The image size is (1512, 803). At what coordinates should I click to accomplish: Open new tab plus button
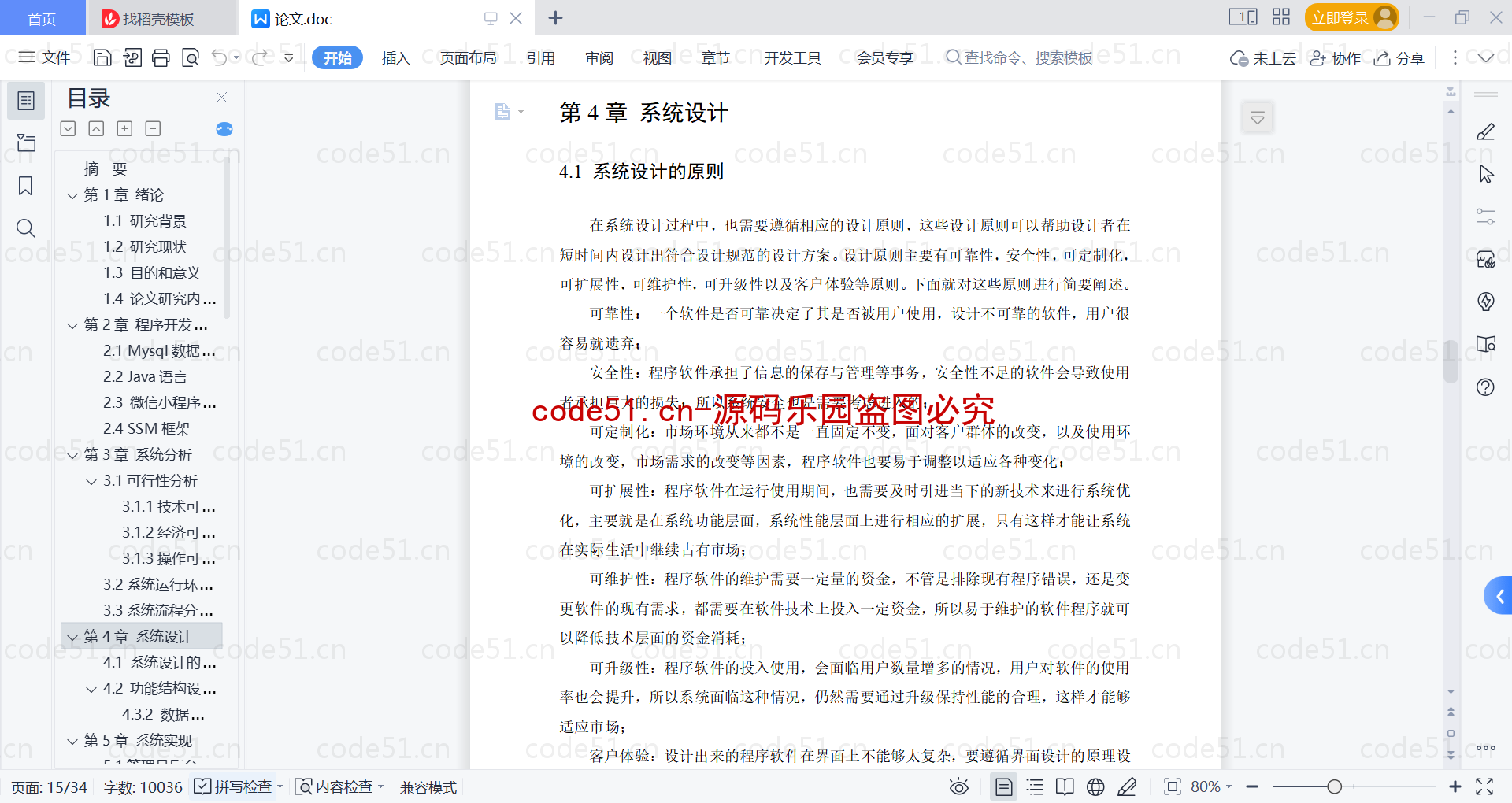coord(555,17)
